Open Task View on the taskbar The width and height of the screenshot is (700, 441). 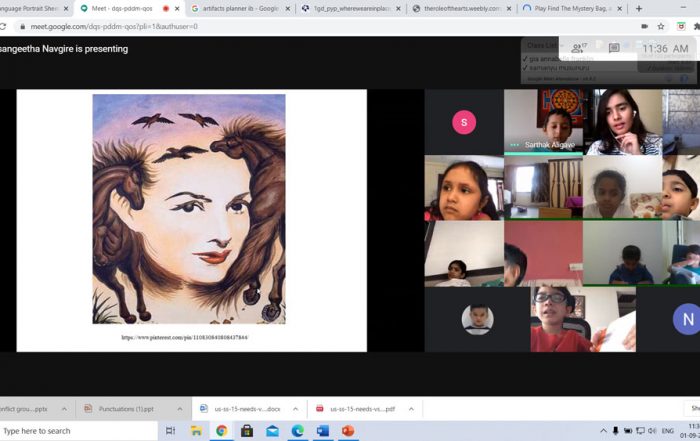coord(171,431)
